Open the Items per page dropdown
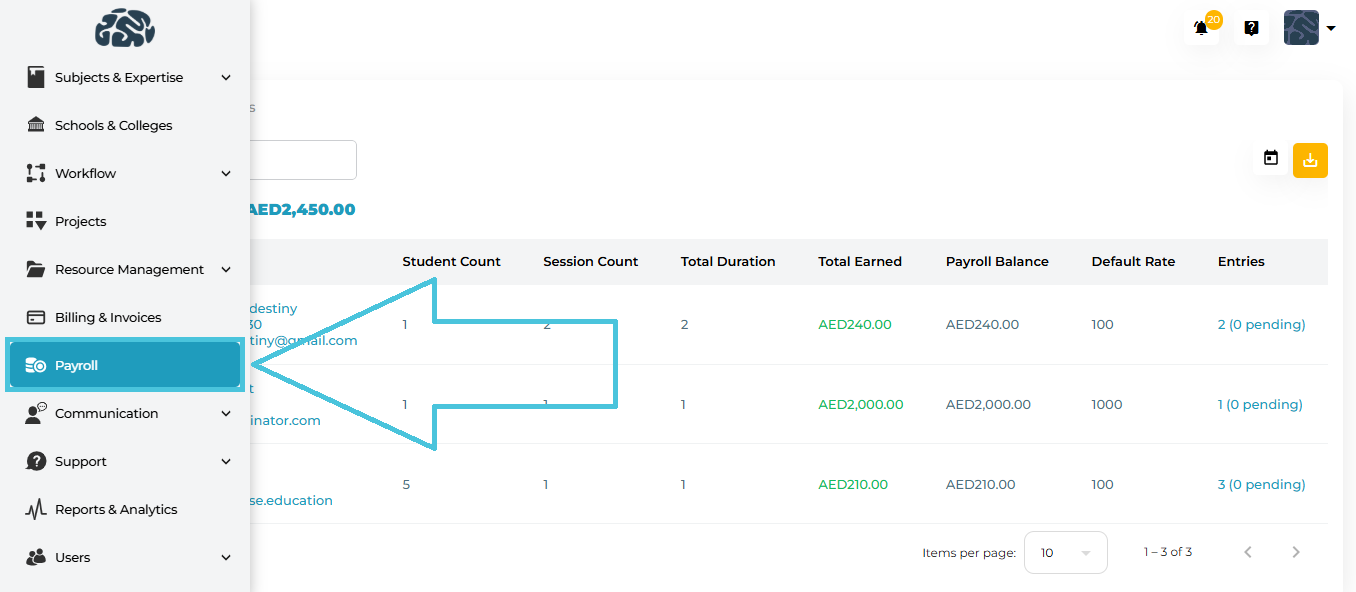 pos(1065,552)
